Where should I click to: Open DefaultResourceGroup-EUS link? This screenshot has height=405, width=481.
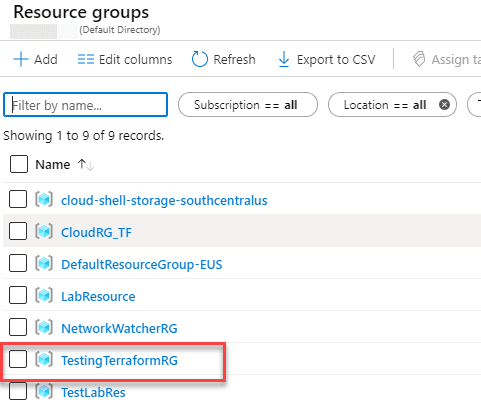click(142, 265)
